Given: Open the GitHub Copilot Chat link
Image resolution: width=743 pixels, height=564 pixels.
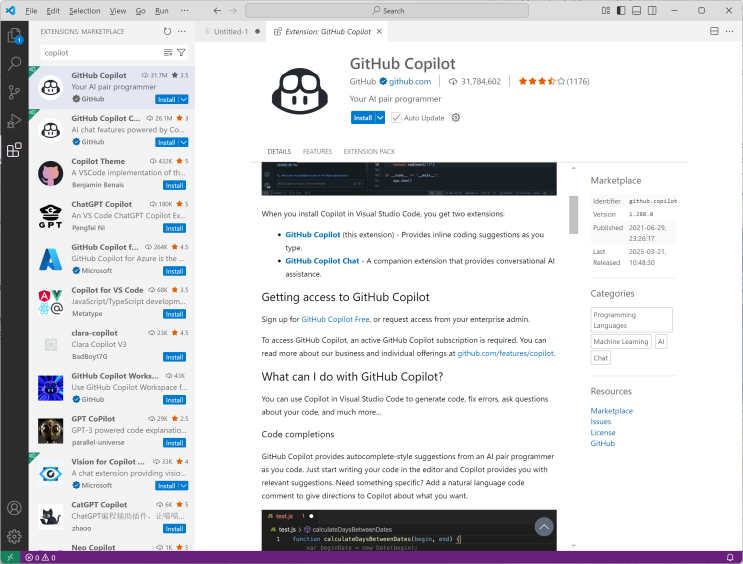Looking at the screenshot, I should point(322,261).
